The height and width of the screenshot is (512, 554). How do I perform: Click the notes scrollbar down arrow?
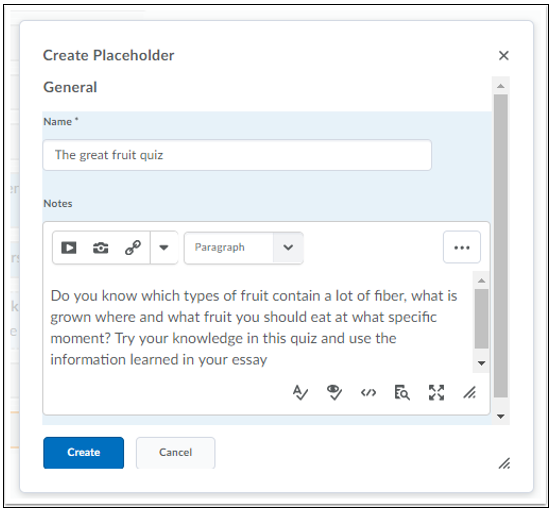click(x=481, y=363)
